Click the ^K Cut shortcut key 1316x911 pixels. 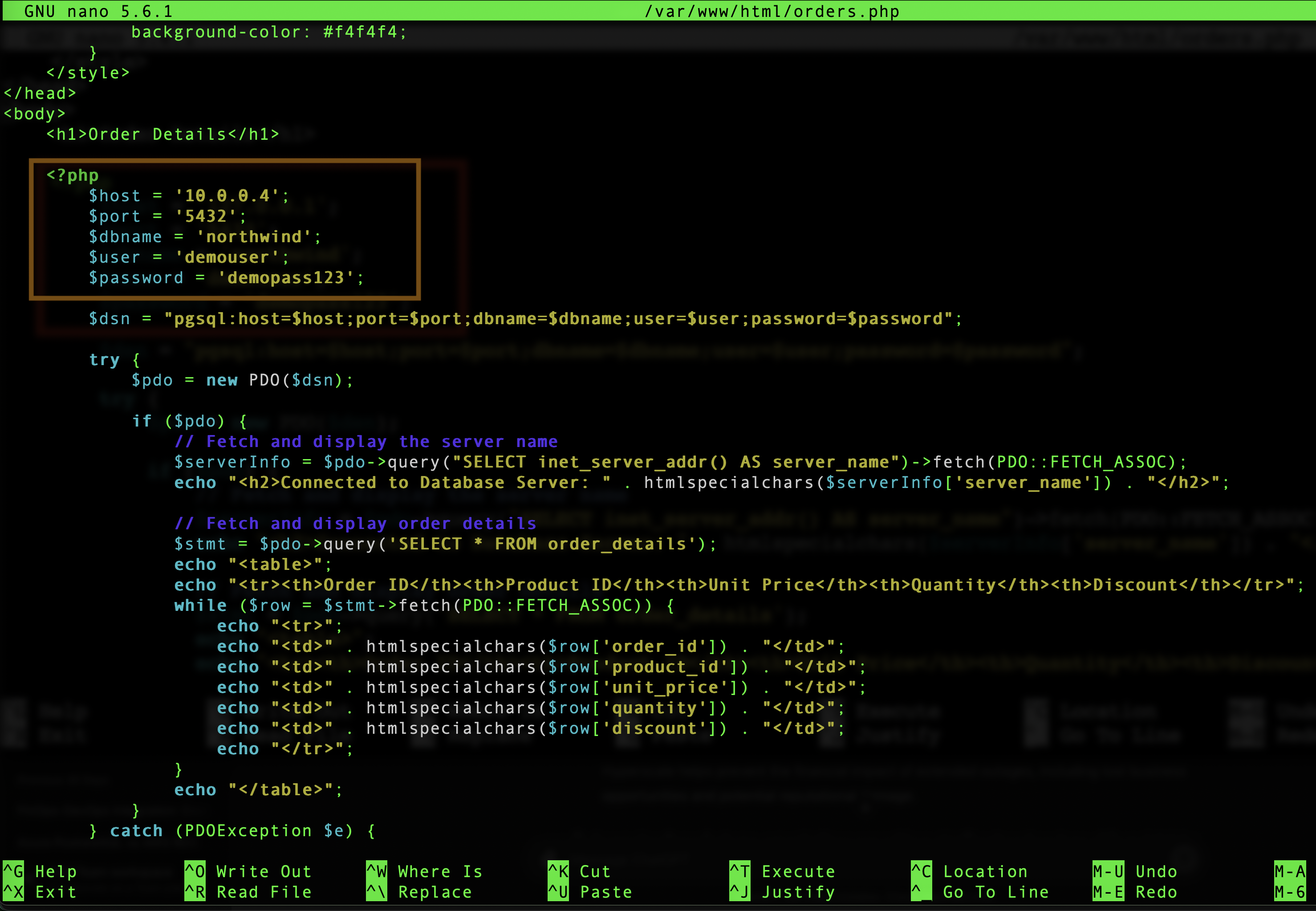click(558, 871)
